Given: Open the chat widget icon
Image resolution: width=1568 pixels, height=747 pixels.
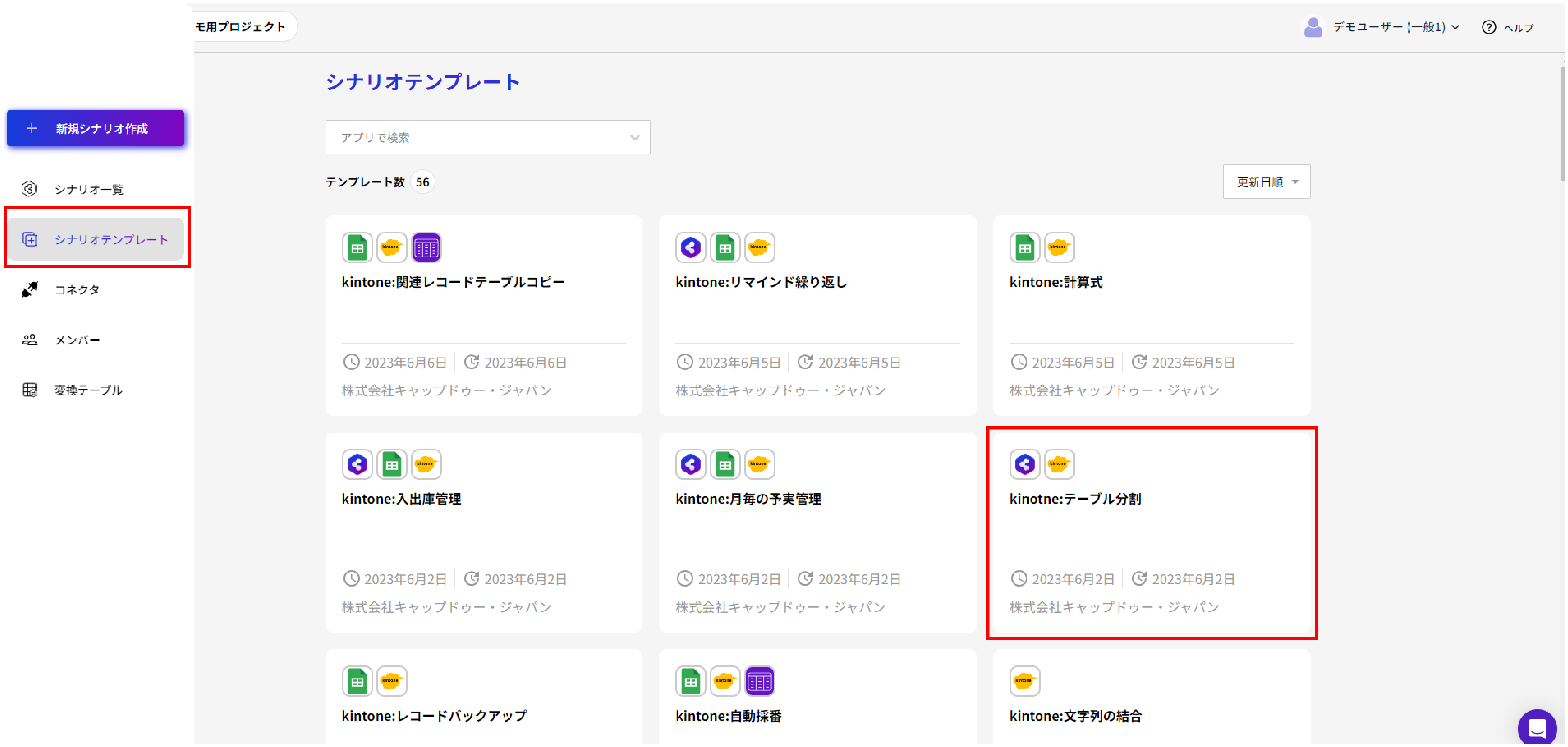Looking at the screenshot, I should point(1537,727).
